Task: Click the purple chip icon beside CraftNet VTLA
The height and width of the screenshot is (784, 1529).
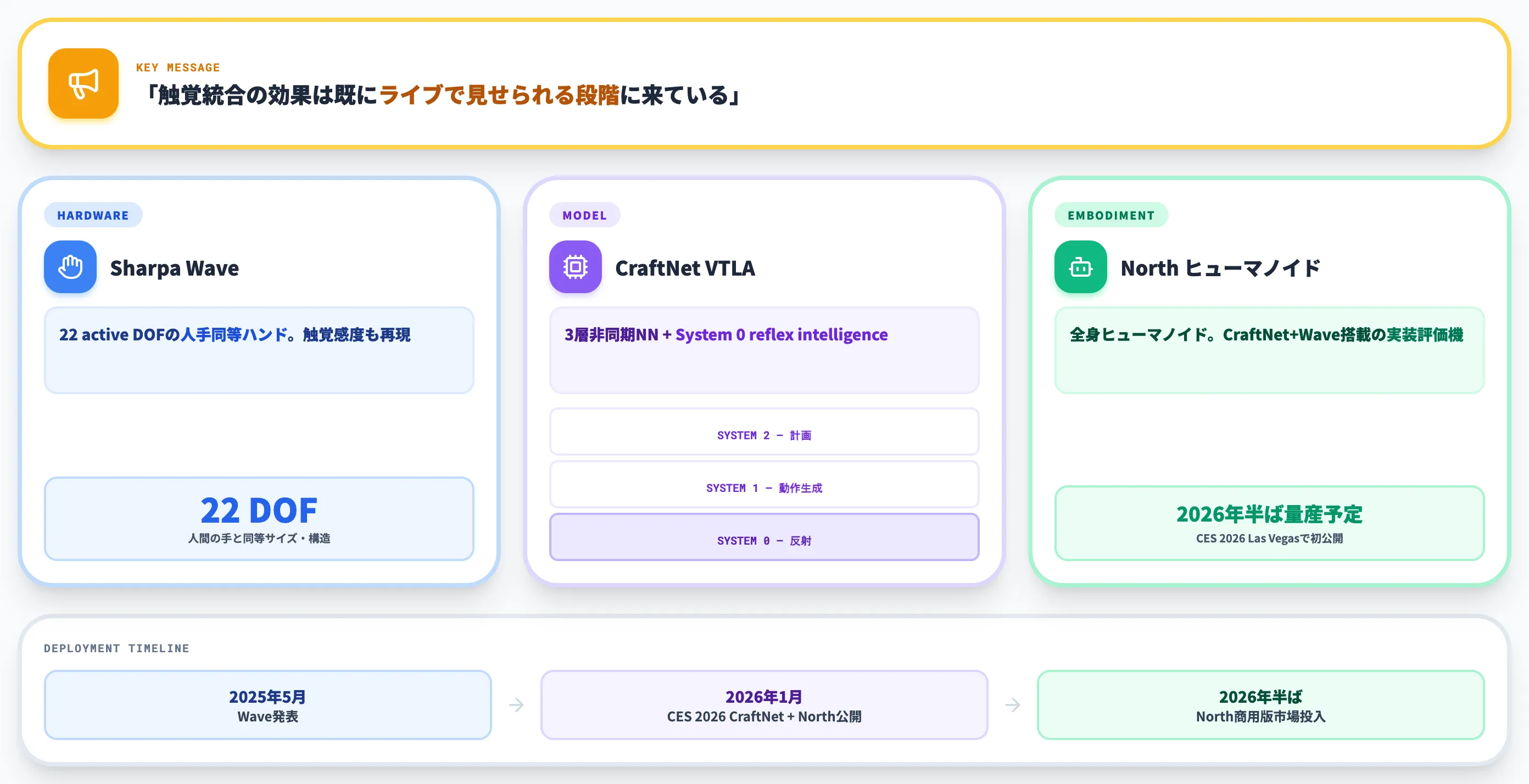Action: pos(575,266)
